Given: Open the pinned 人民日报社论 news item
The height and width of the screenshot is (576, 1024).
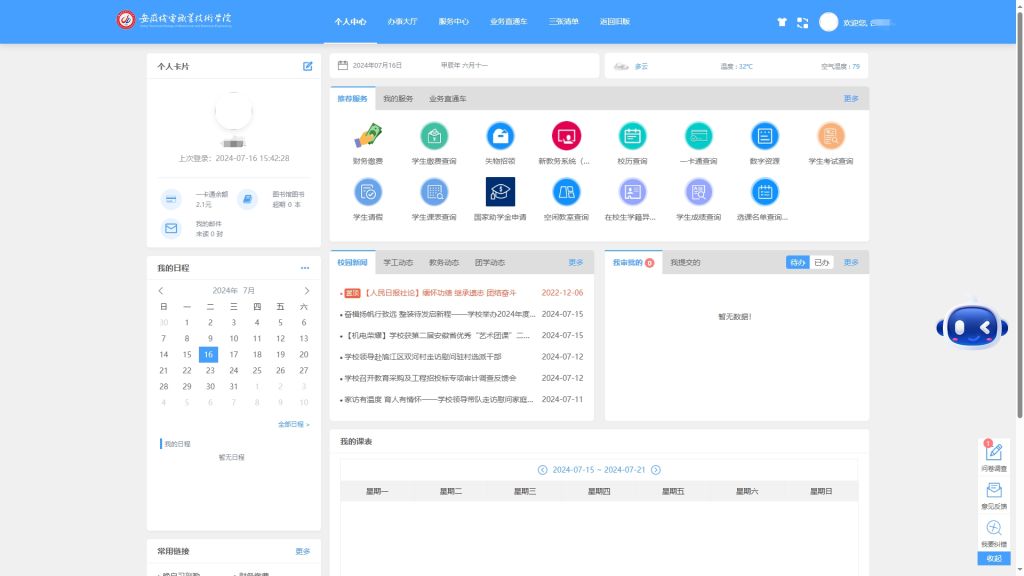Looking at the screenshot, I should point(440,293).
